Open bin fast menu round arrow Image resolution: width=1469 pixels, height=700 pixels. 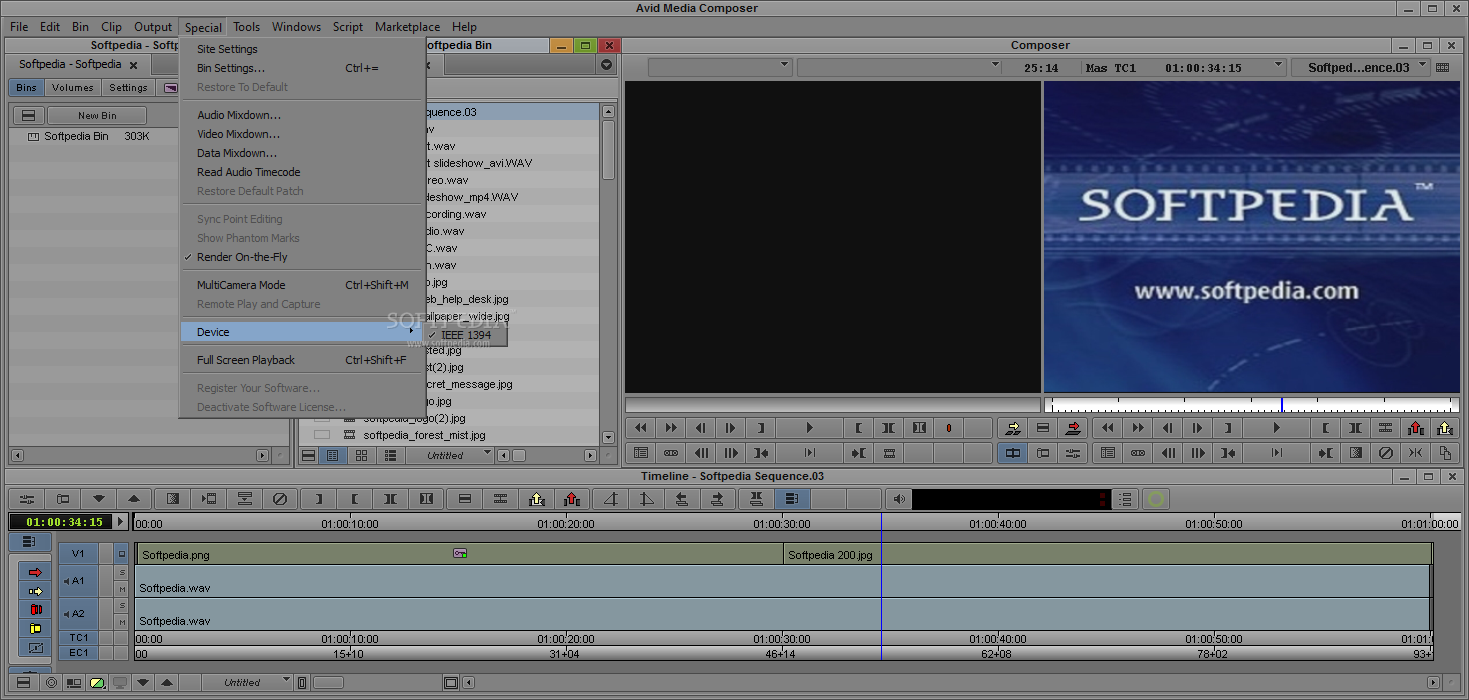[606, 65]
